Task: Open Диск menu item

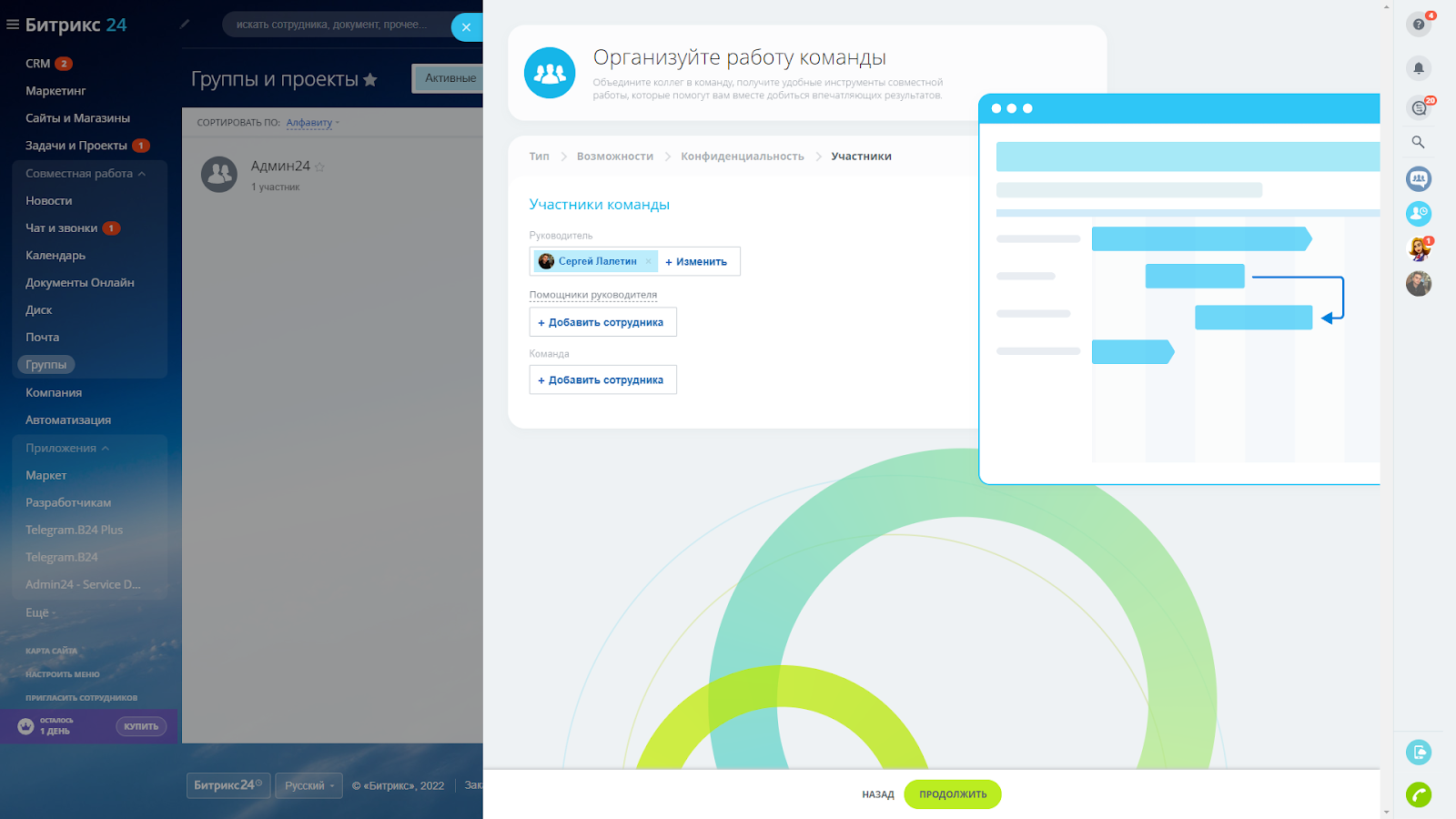Action: tap(39, 310)
